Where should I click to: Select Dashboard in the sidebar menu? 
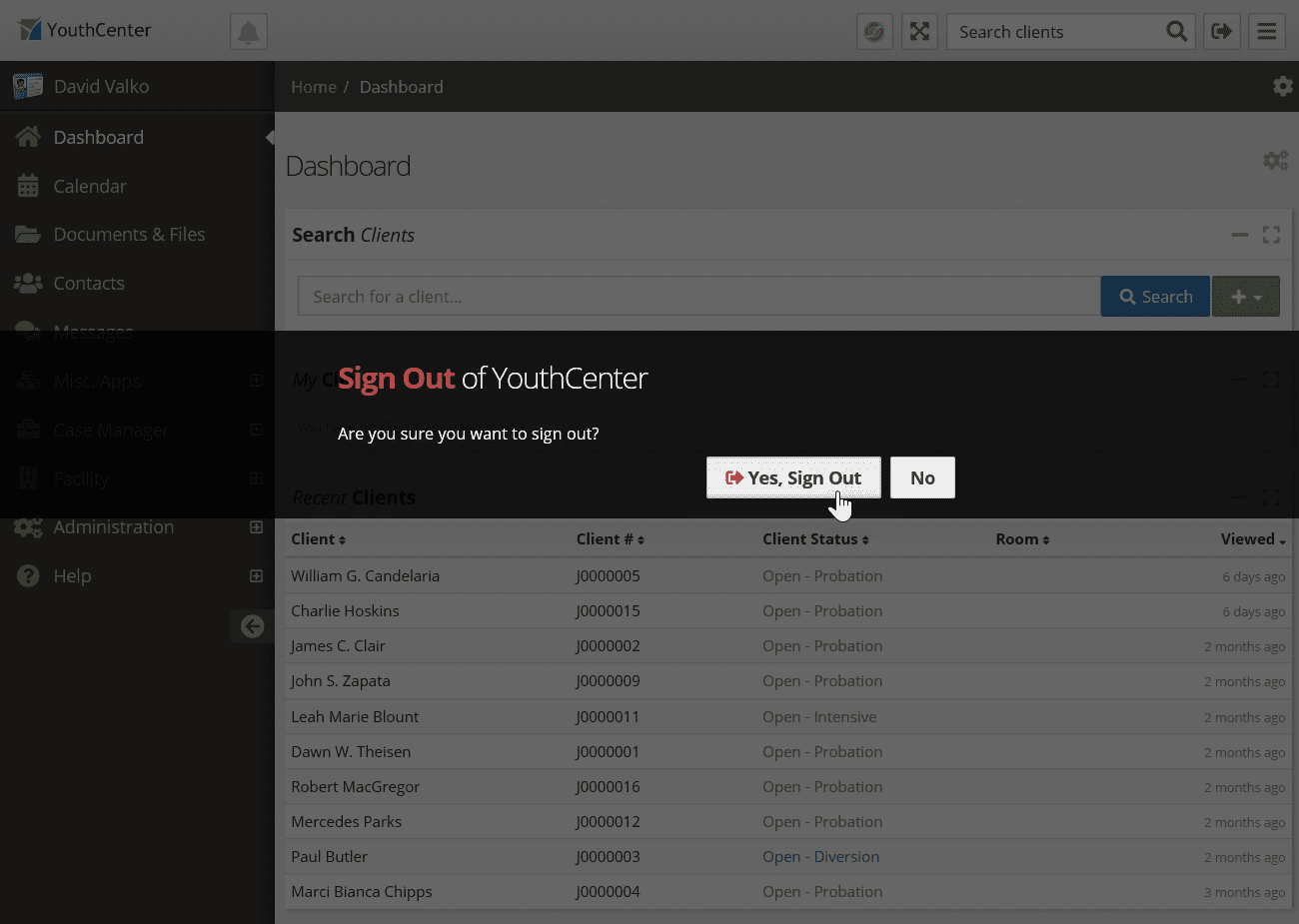click(98, 137)
